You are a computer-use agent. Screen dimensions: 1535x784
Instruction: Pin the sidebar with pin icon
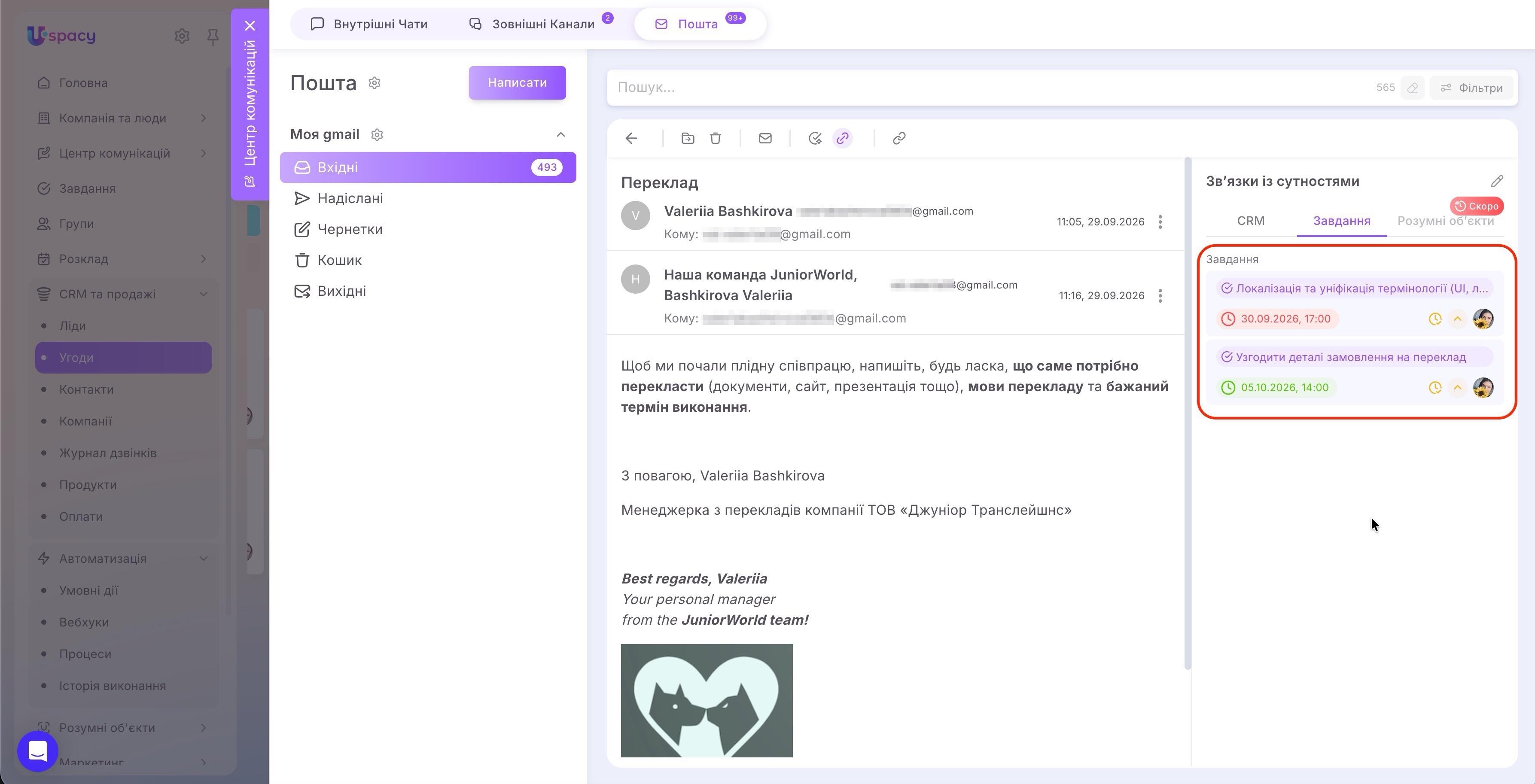pyautogui.click(x=213, y=37)
